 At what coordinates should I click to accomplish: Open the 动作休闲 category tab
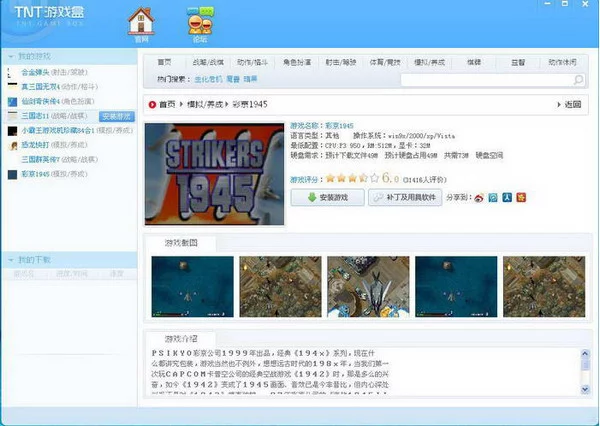562,62
